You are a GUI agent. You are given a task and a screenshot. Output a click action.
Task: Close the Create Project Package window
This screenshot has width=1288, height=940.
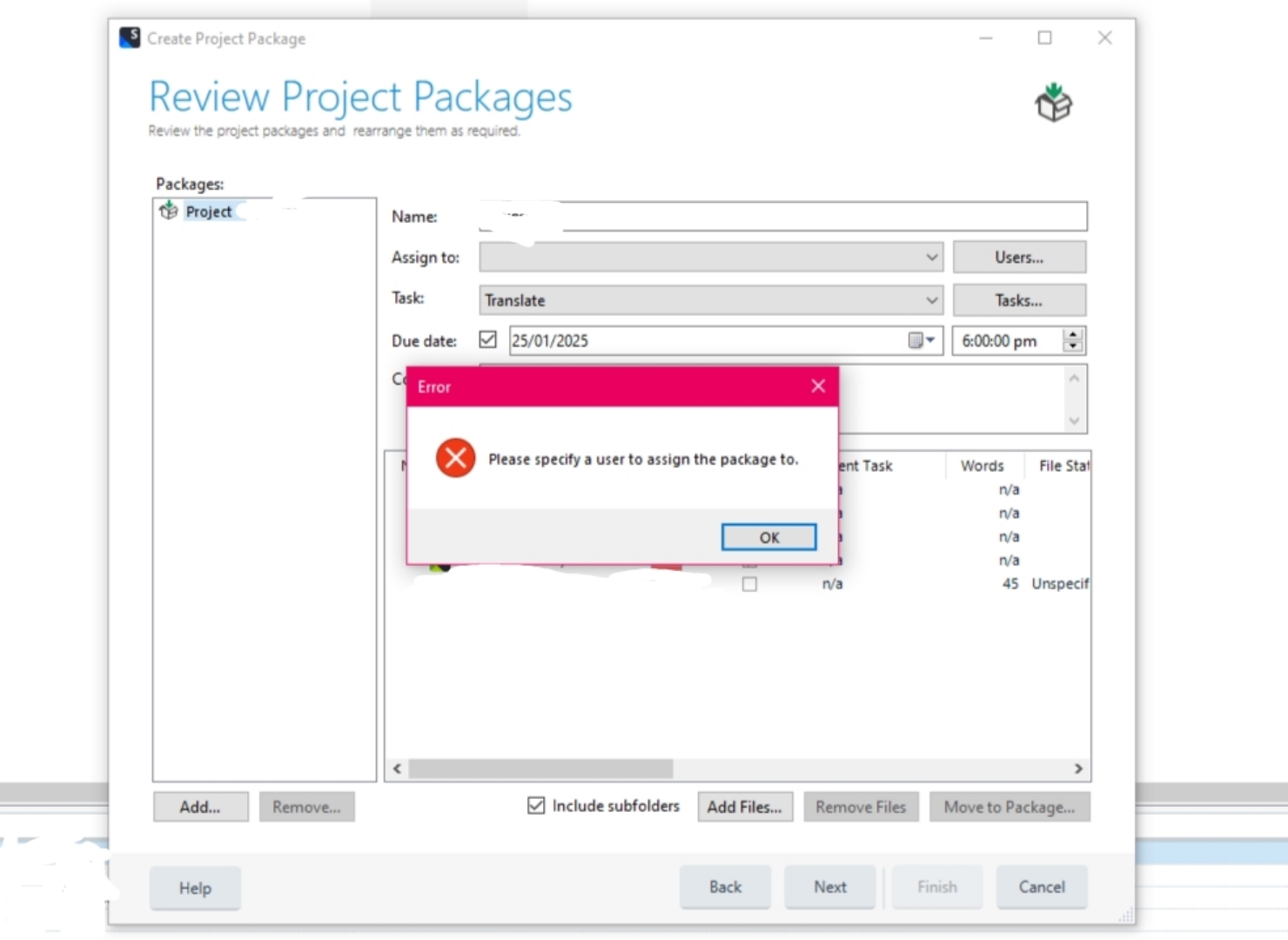[x=1104, y=38]
